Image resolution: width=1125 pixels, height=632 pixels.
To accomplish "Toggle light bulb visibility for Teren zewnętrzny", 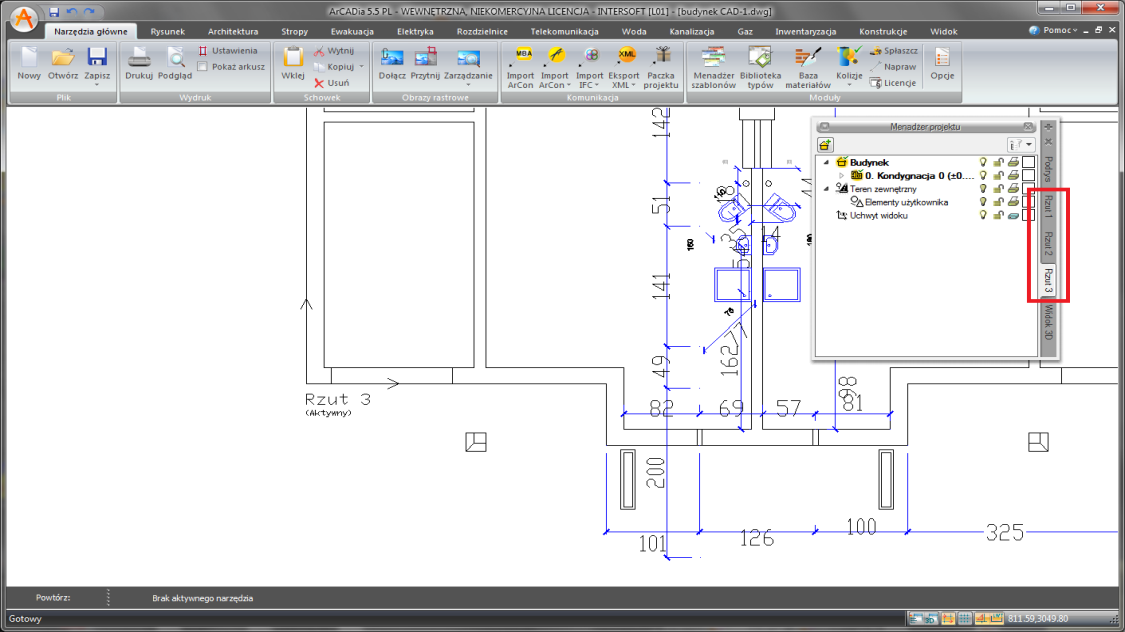I will point(983,189).
